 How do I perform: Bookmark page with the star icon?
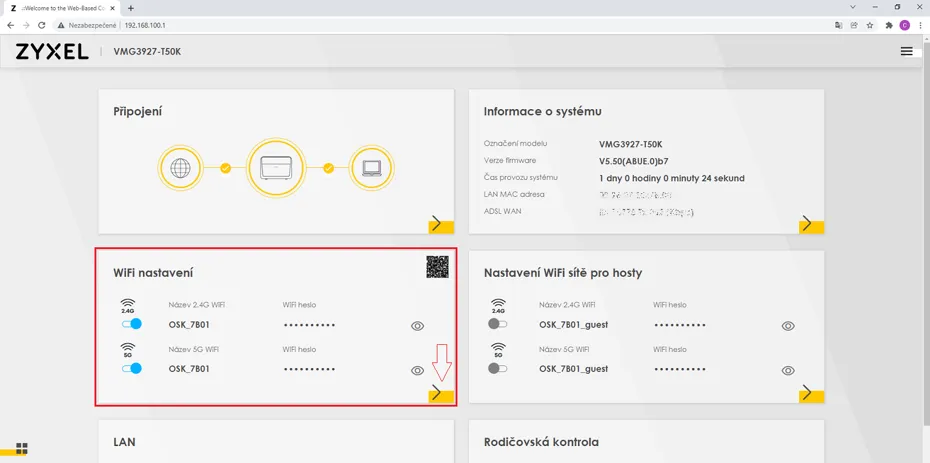coord(870,25)
